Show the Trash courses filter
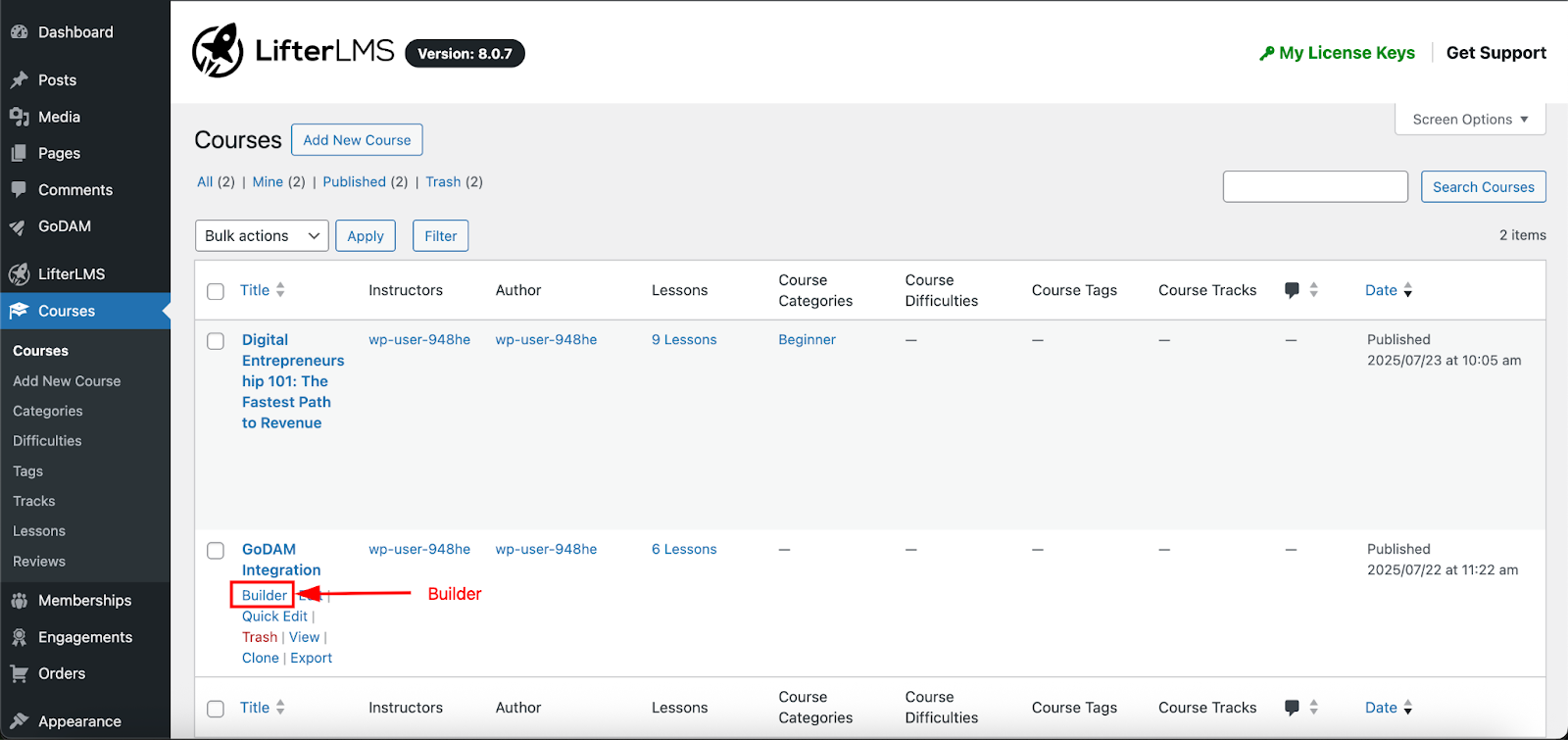The image size is (1568, 740). click(x=443, y=182)
